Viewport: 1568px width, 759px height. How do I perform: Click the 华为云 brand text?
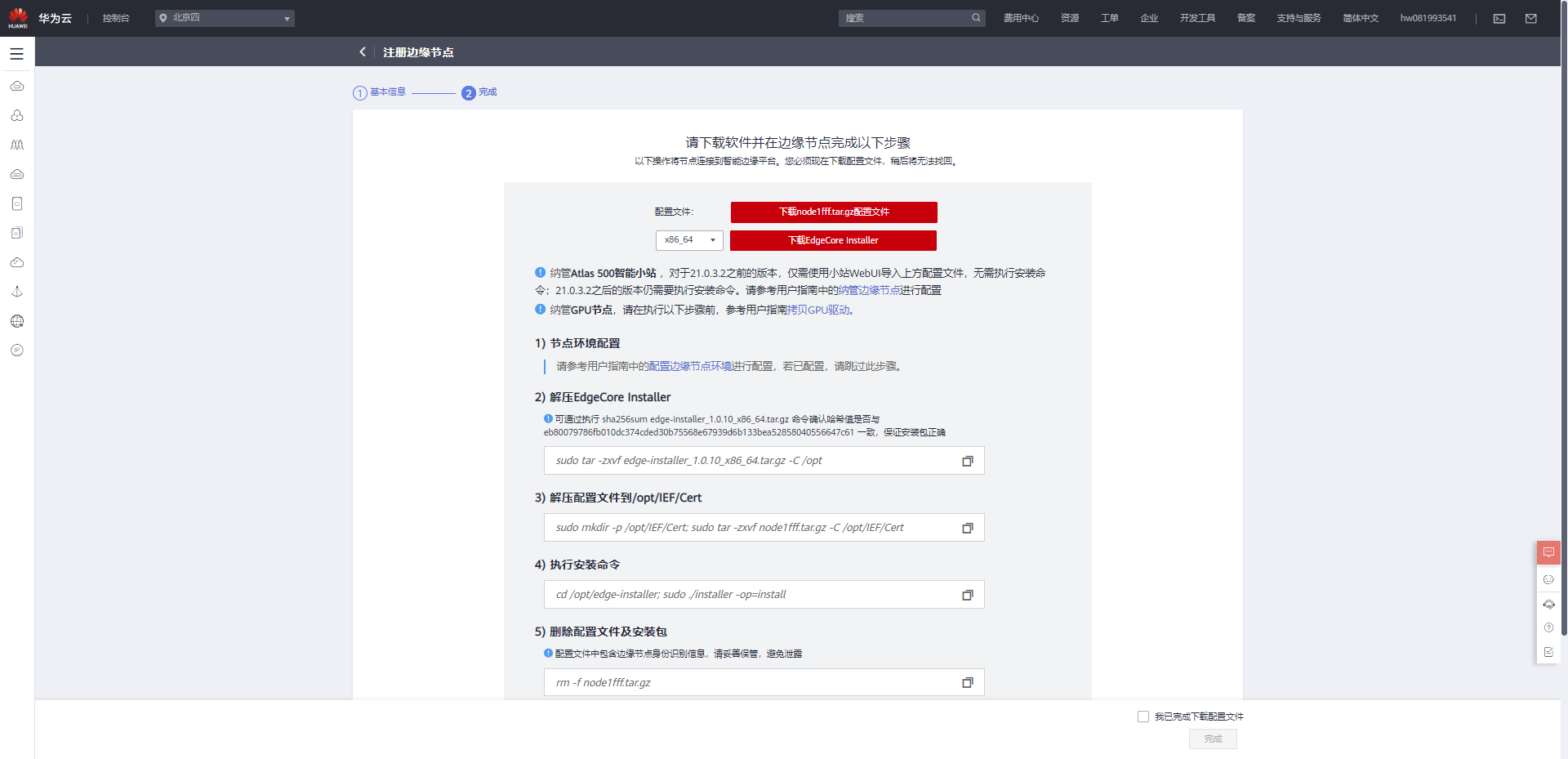[x=55, y=18]
